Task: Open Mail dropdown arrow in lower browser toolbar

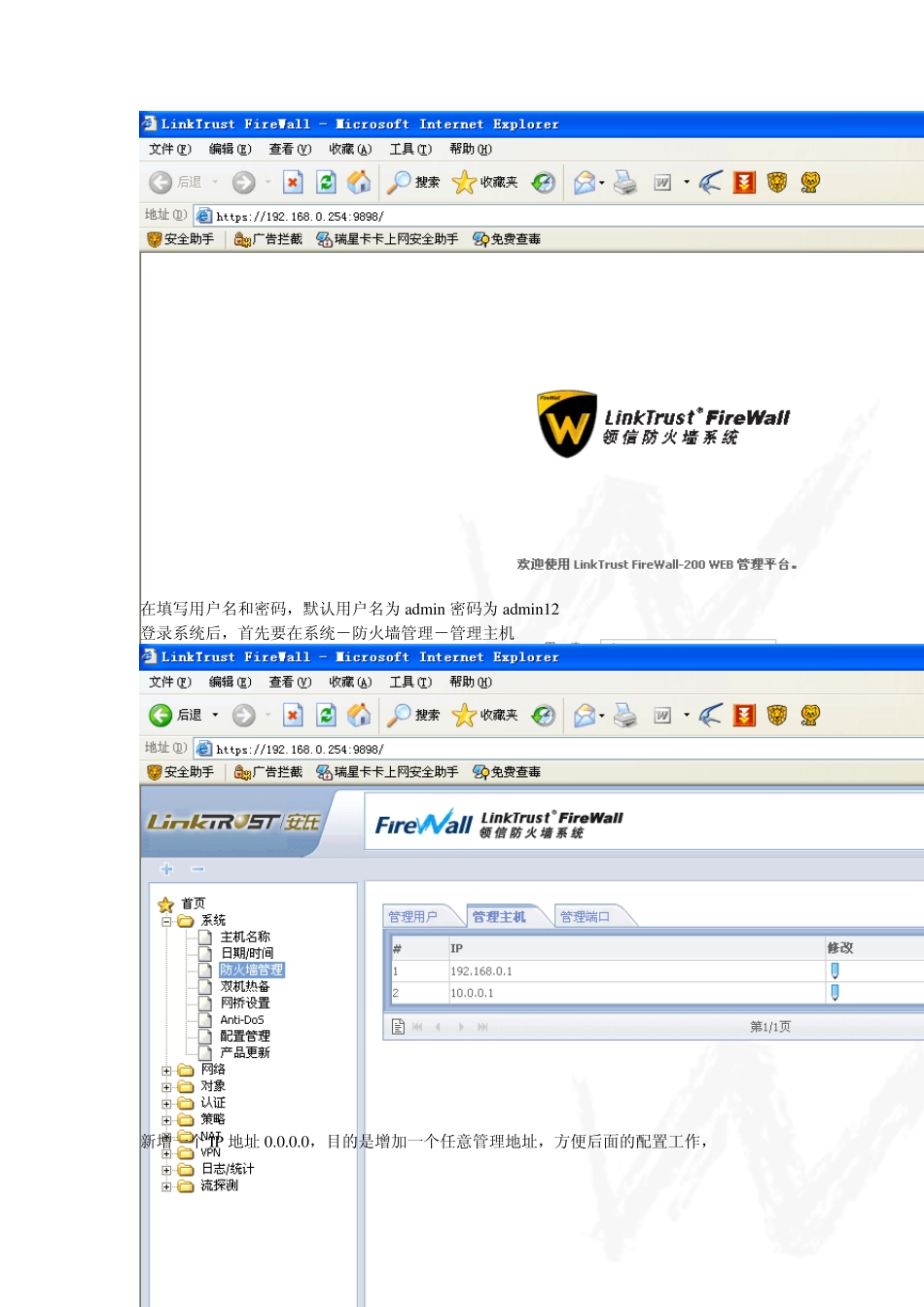Action: coord(602,715)
